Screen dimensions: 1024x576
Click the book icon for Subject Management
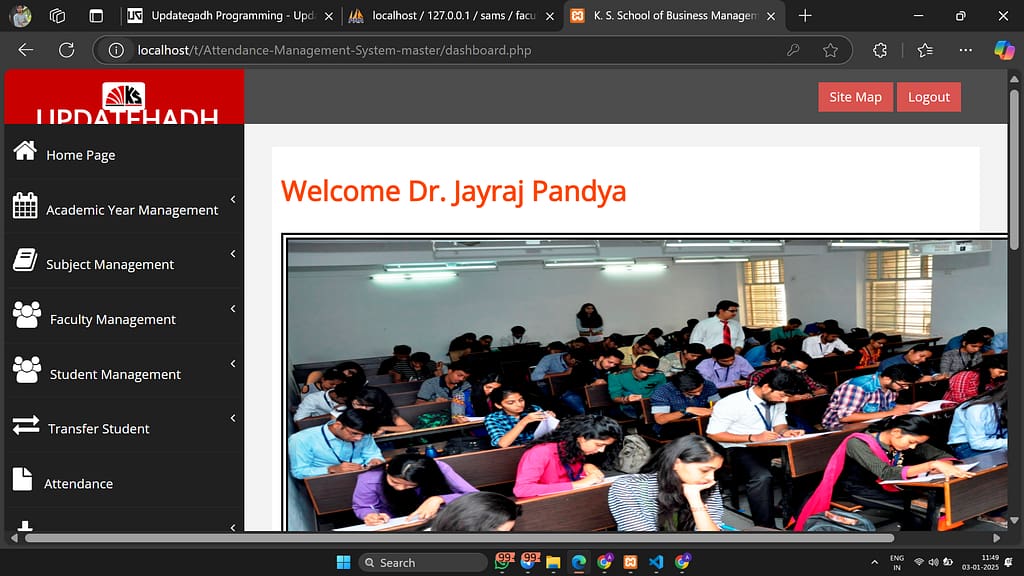pyautogui.click(x=27, y=261)
